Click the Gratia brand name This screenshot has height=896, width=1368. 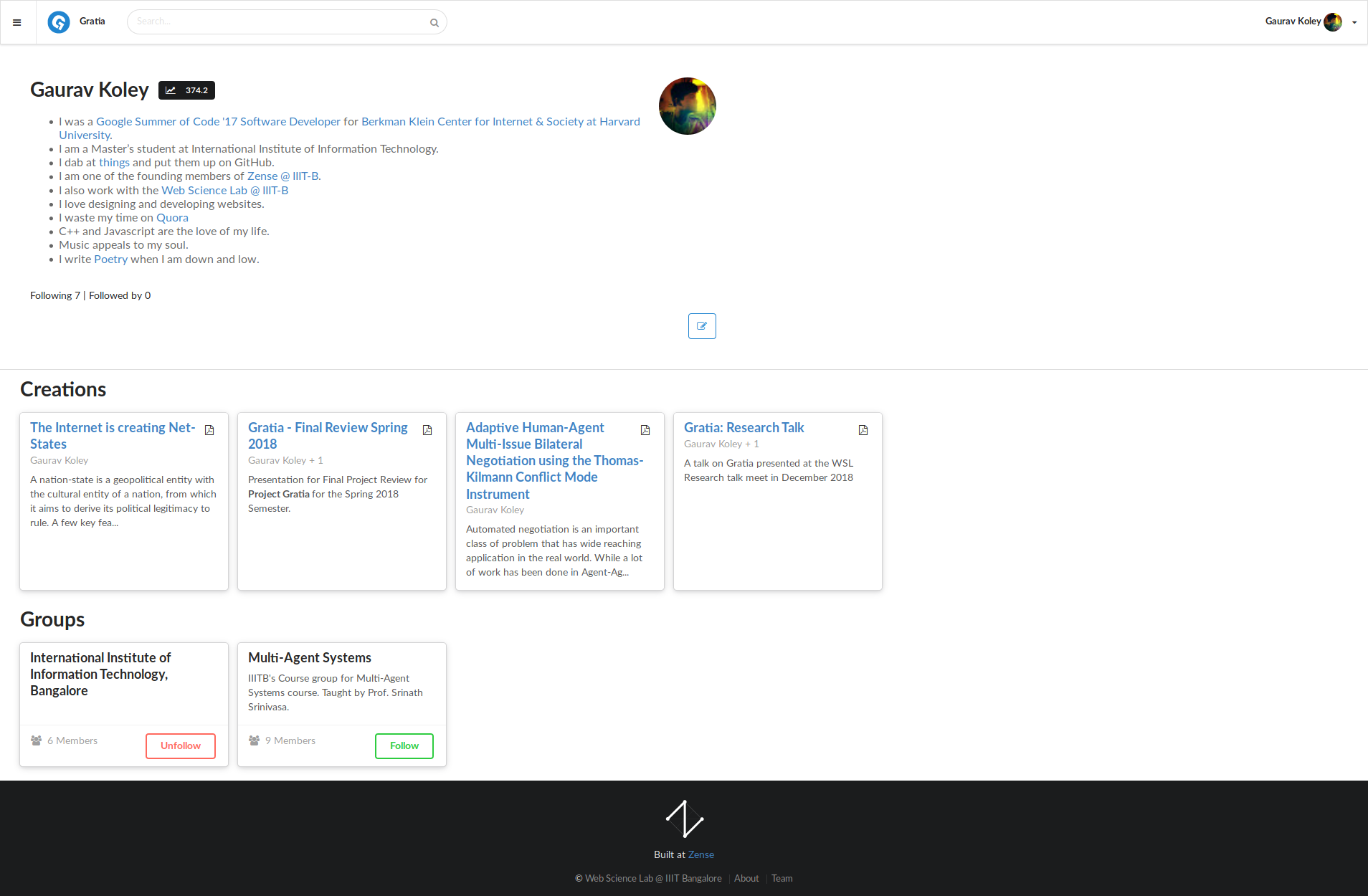click(x=92, y=22)
